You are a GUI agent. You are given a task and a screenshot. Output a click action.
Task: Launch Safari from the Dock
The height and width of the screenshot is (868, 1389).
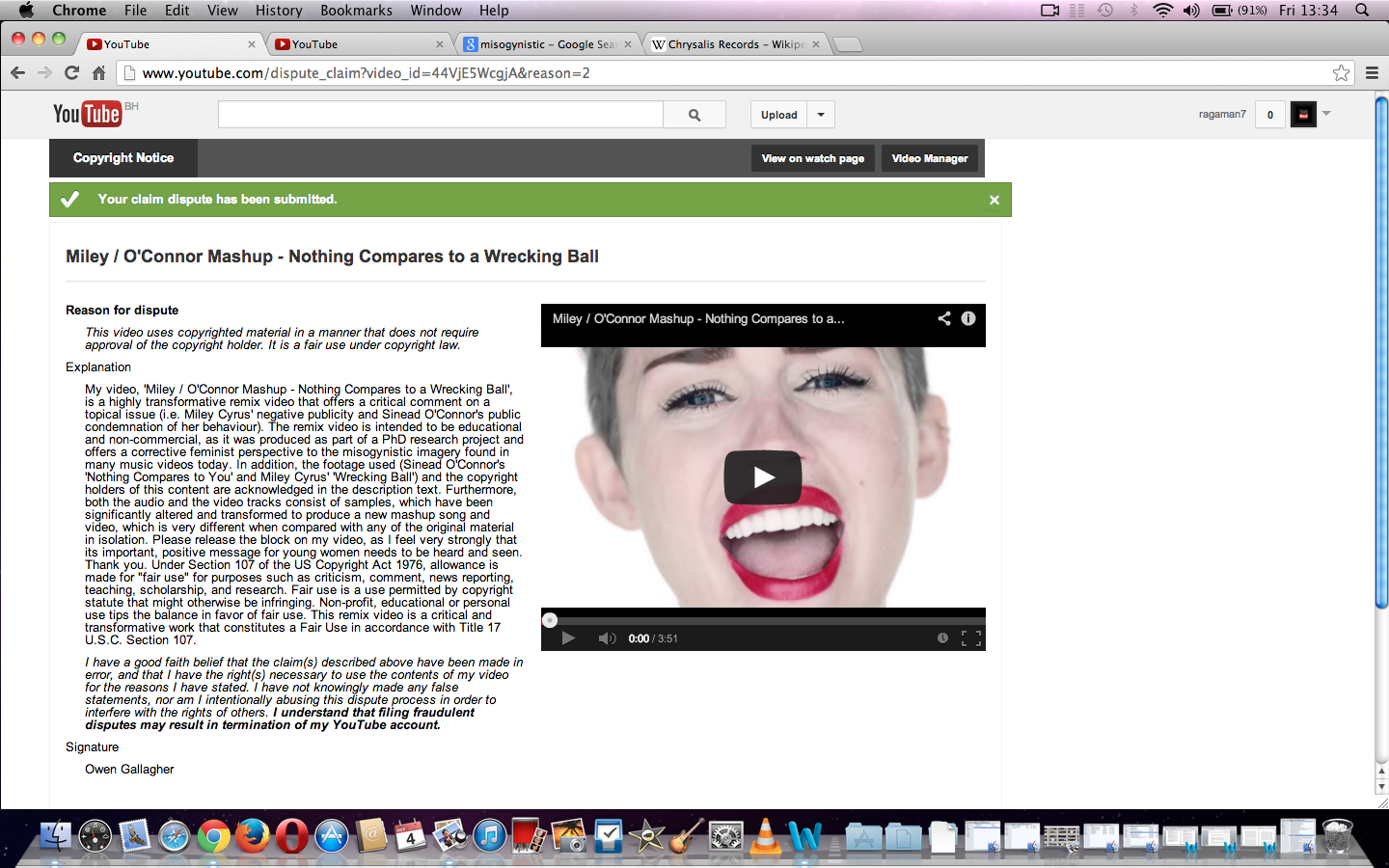(x=174, y=835)
